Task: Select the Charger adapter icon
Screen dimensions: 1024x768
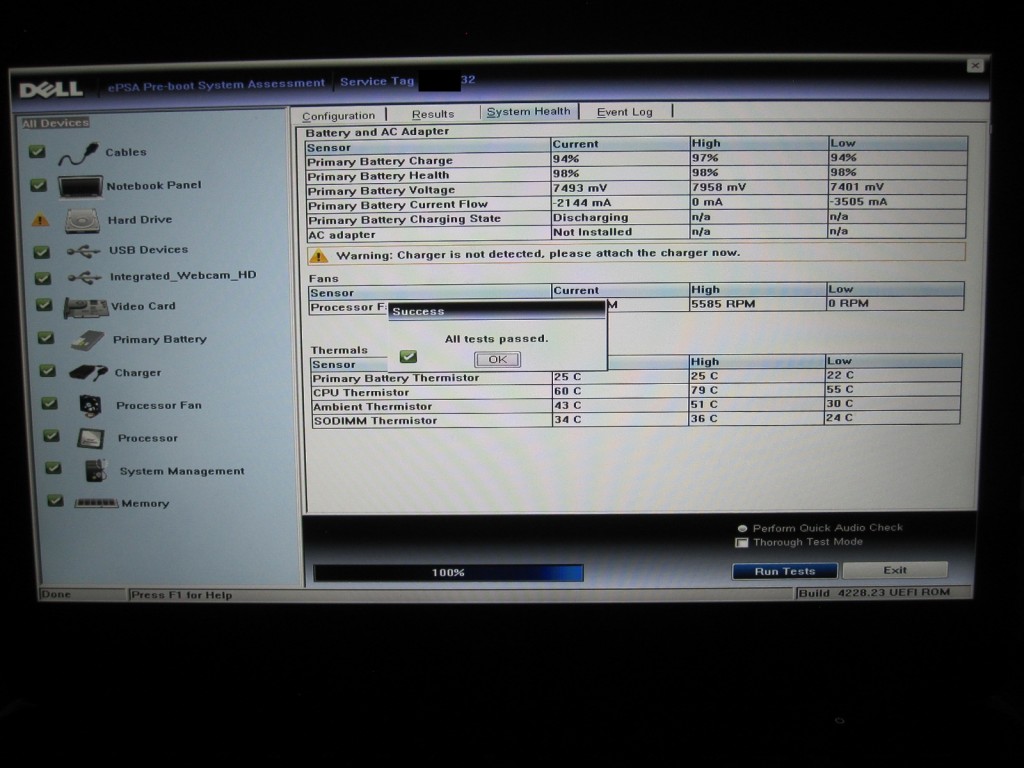Action: click(88, 373)
